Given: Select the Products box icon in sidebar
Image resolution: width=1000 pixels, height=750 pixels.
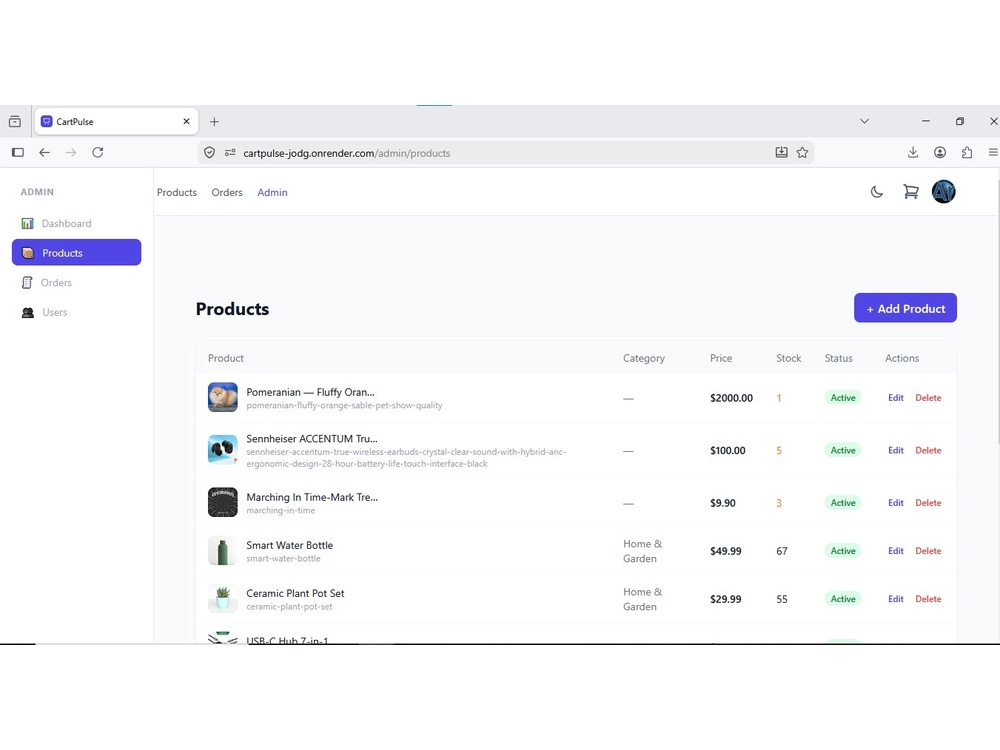Looking at the screenshot, I should 27,253.
